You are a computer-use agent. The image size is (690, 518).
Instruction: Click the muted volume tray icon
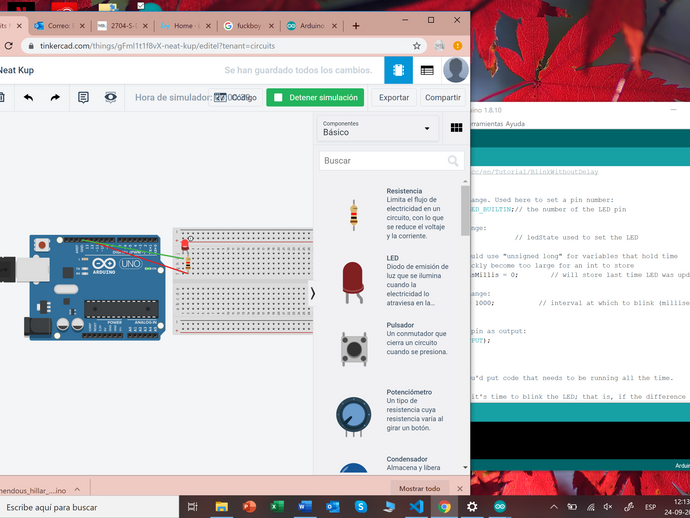608,507
